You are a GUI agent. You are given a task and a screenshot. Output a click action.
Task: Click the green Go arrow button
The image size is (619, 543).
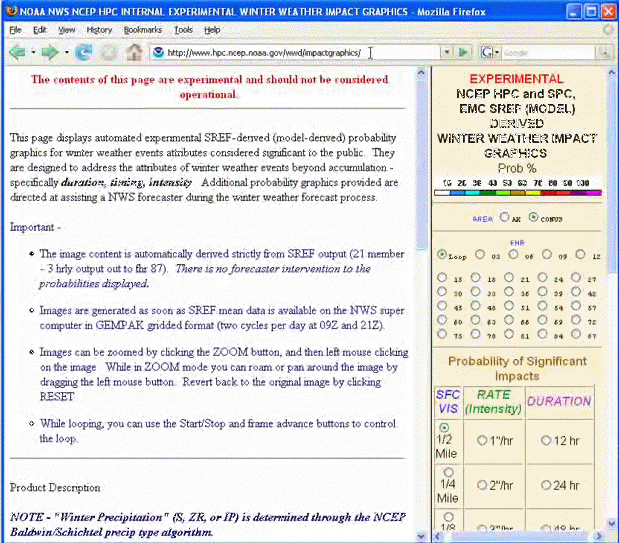(463, 52)
